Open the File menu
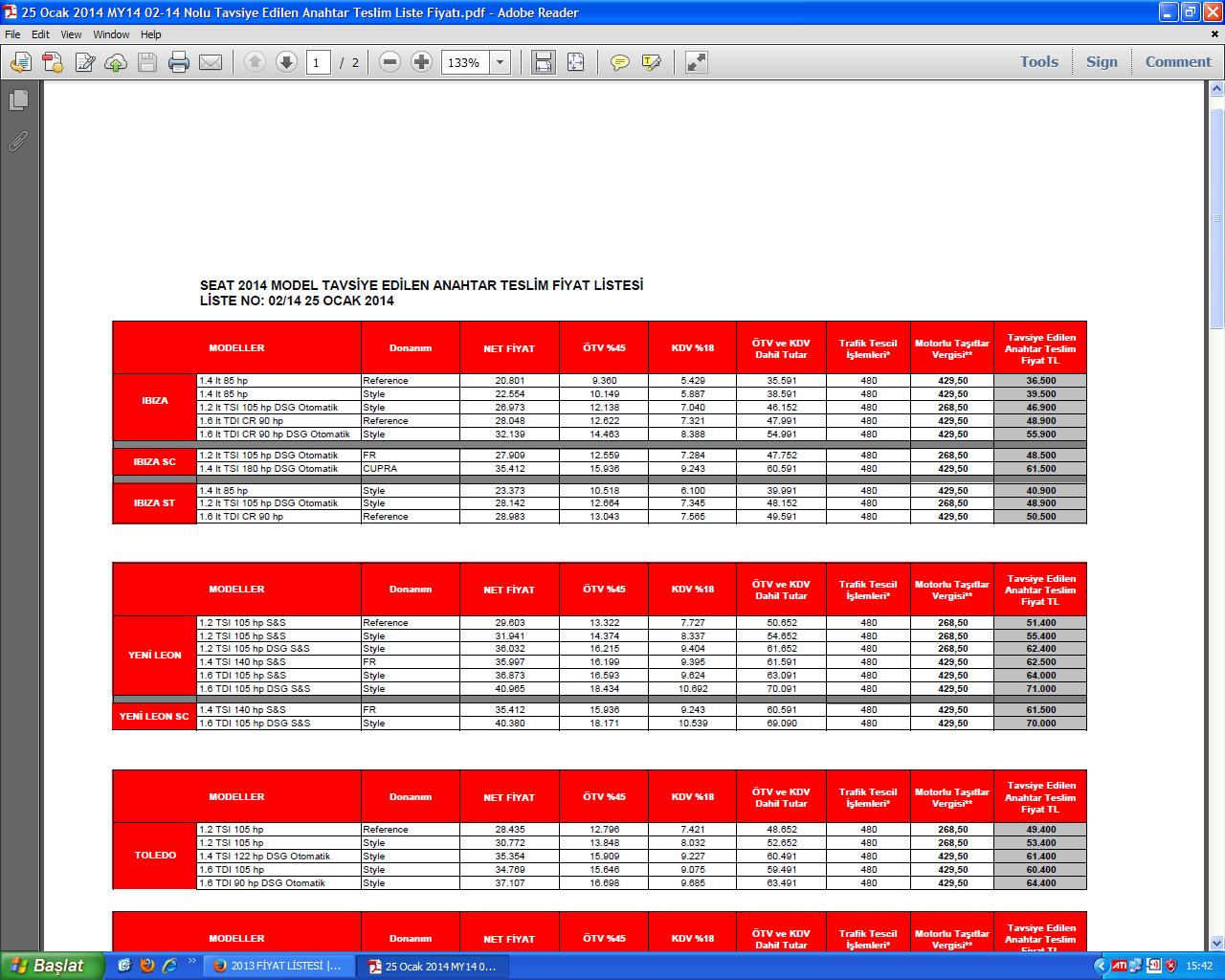 point(12,34)
